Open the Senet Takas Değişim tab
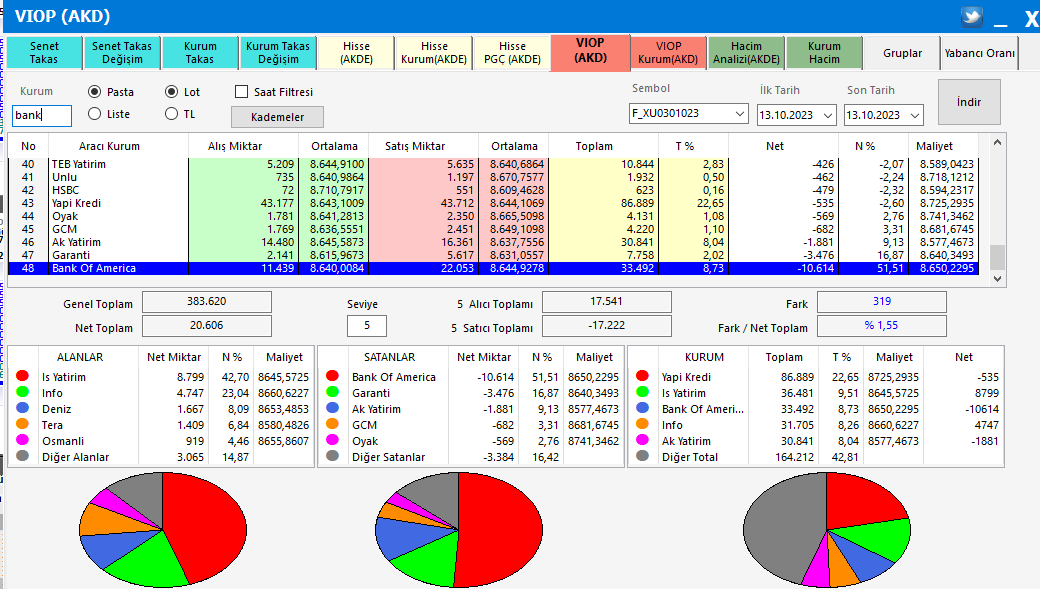Image resolution: width=1040 pixels, height=589 pixels. pos(122,52)
